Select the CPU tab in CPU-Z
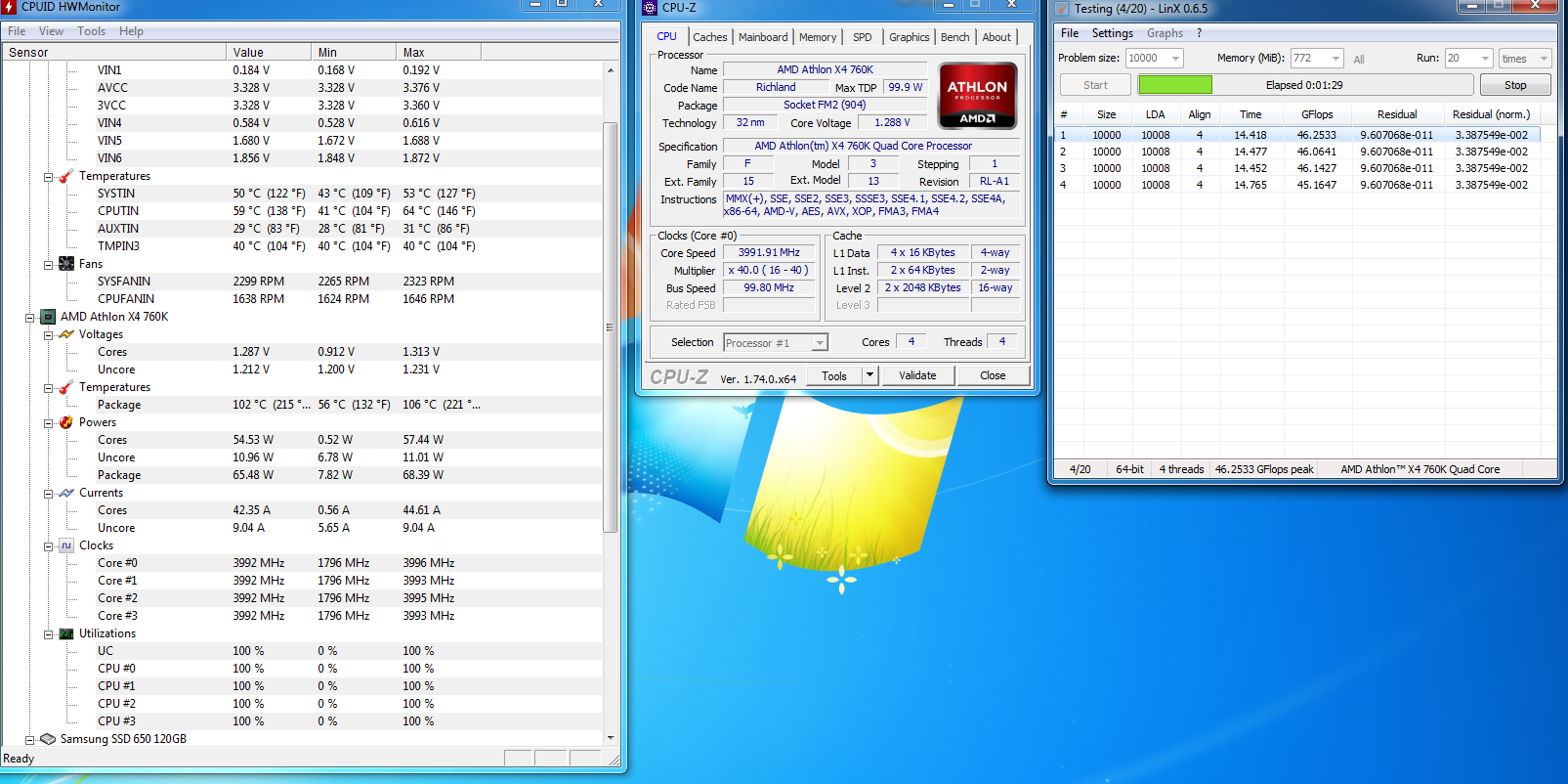Viewport: 1568px width, 784px height. tap(667, 36)
